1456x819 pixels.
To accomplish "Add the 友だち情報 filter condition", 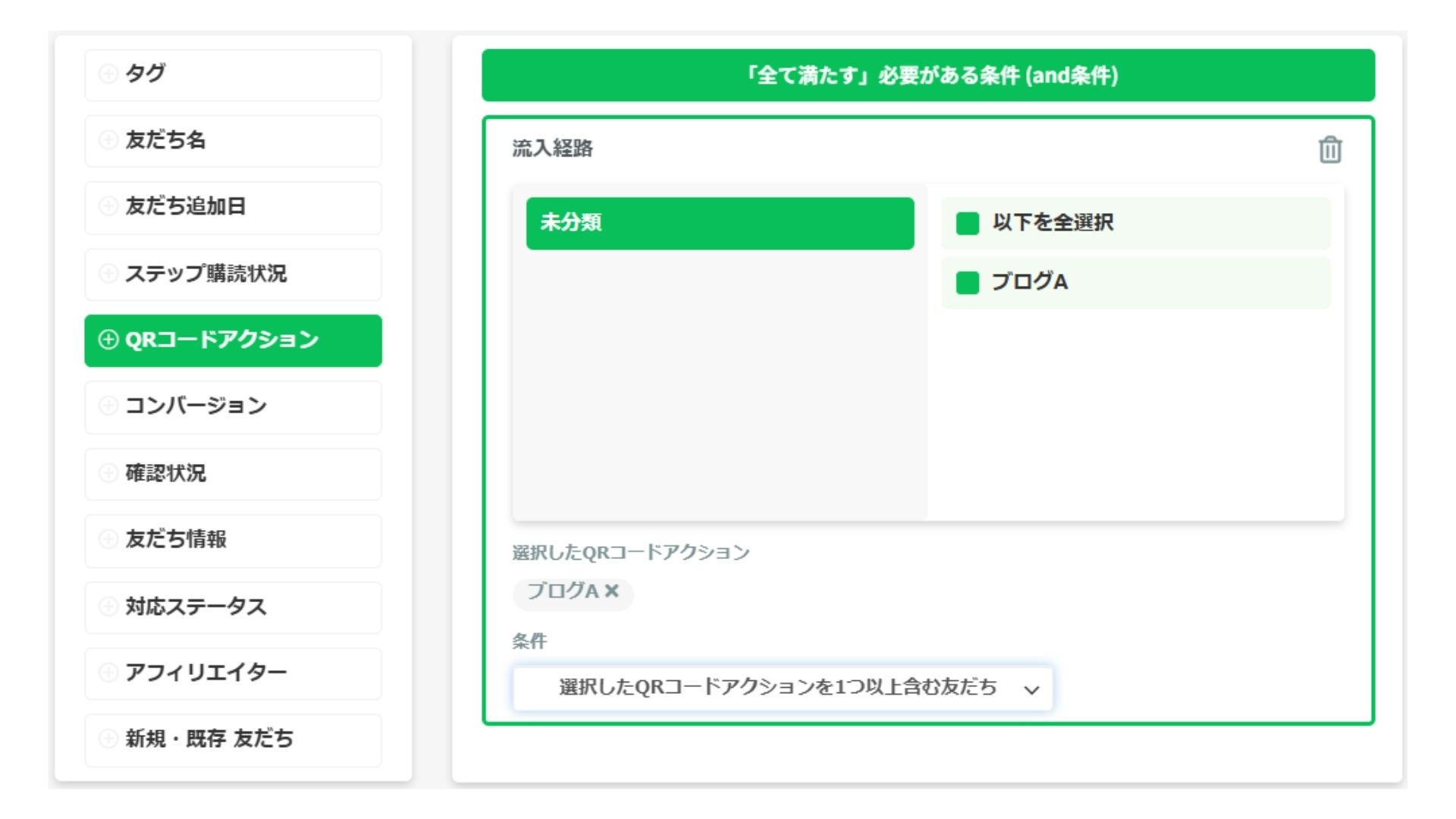I will pos(233,540).
